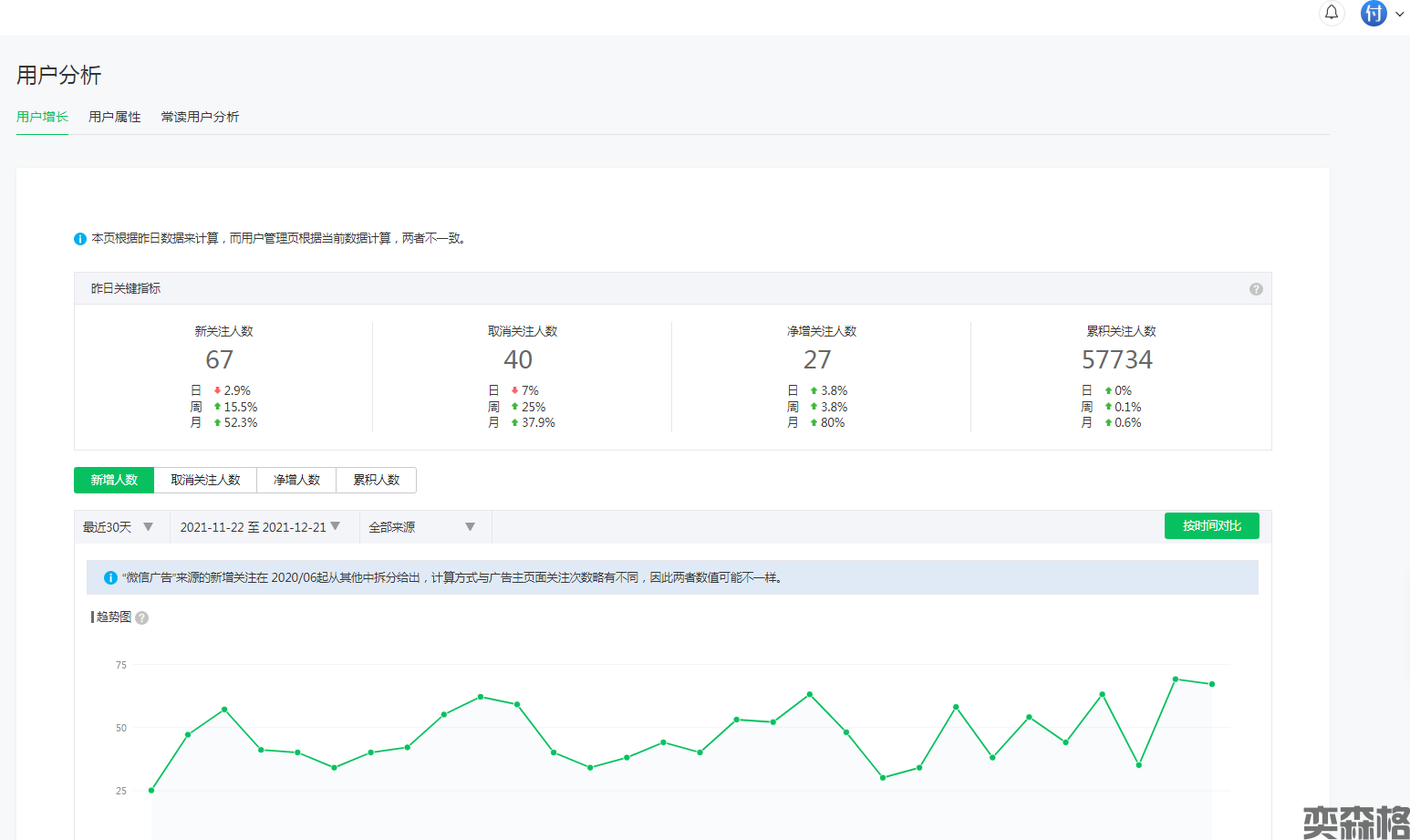The width and height of the screenshot is (1410, 840).
Task: Select the 新增人数 metric toggle
Action: click(114, 480)
